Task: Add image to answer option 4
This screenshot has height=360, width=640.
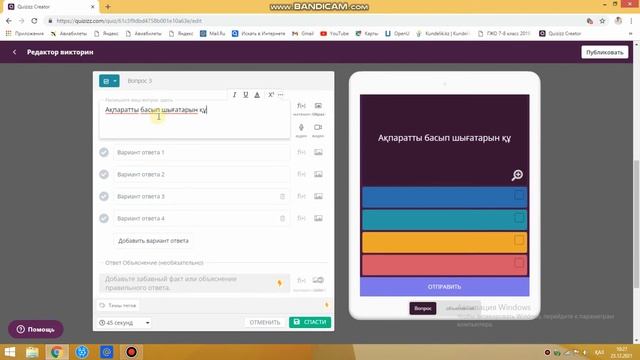Action: pyautogui.click(x=318, y=218)
